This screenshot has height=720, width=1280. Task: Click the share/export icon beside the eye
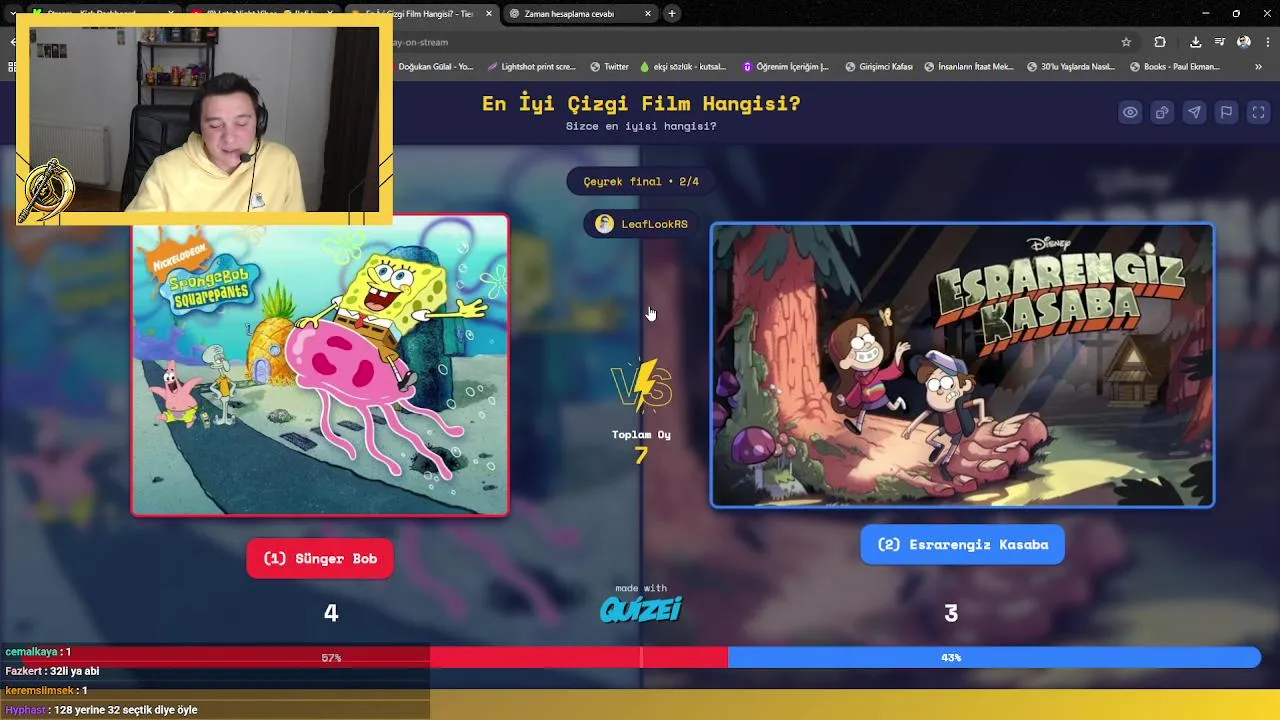click(x=1162, y=113)
